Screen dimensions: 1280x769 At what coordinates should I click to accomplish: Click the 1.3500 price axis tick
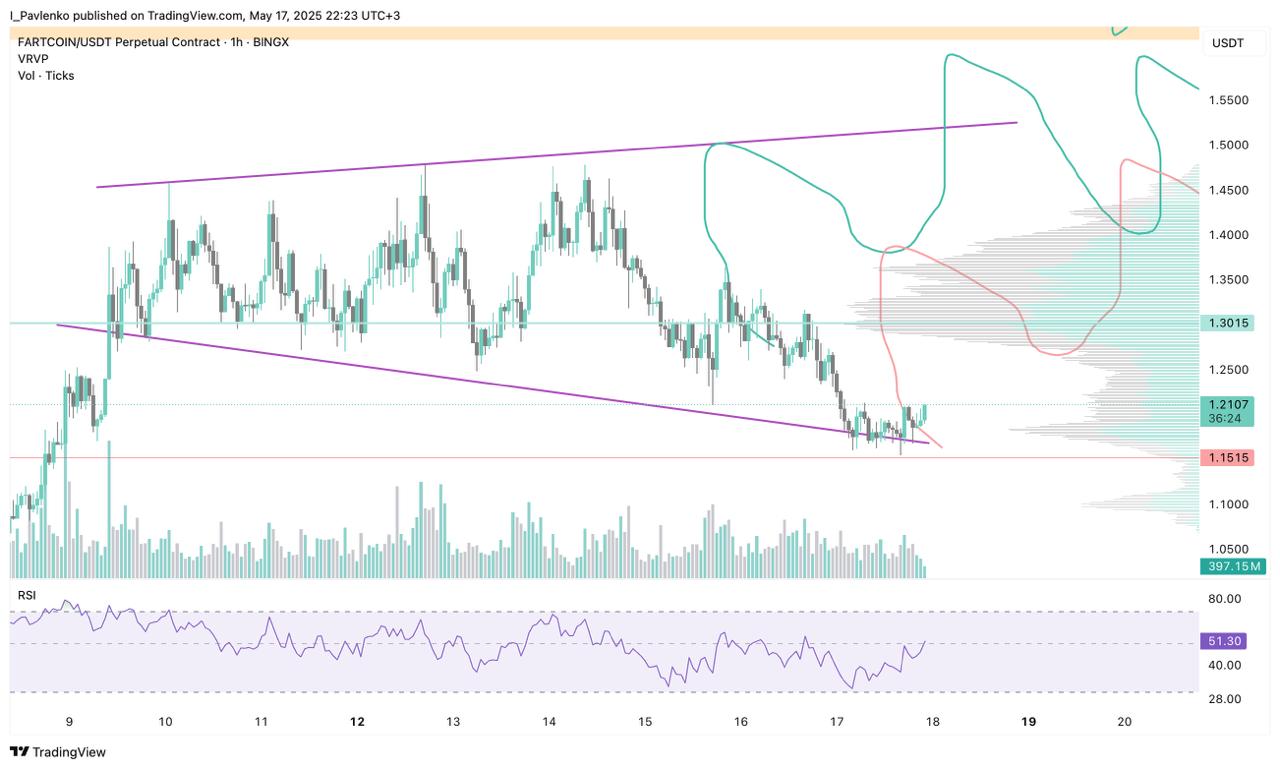tap(1228, 279)
